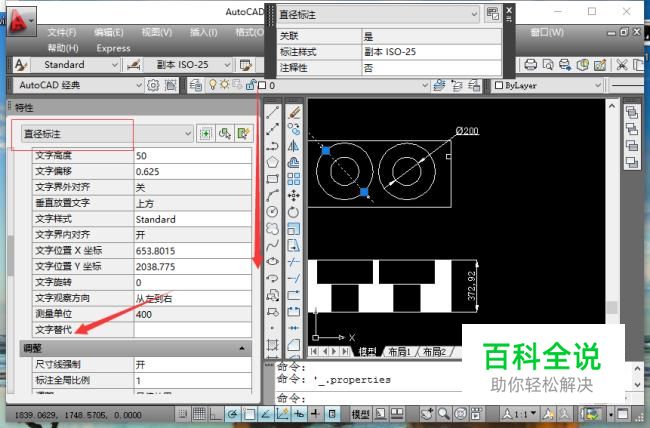Click the 文字替代 value field
Image resolution: width=650 pixels, height=428 pixels.
click(x=193, y=330)
